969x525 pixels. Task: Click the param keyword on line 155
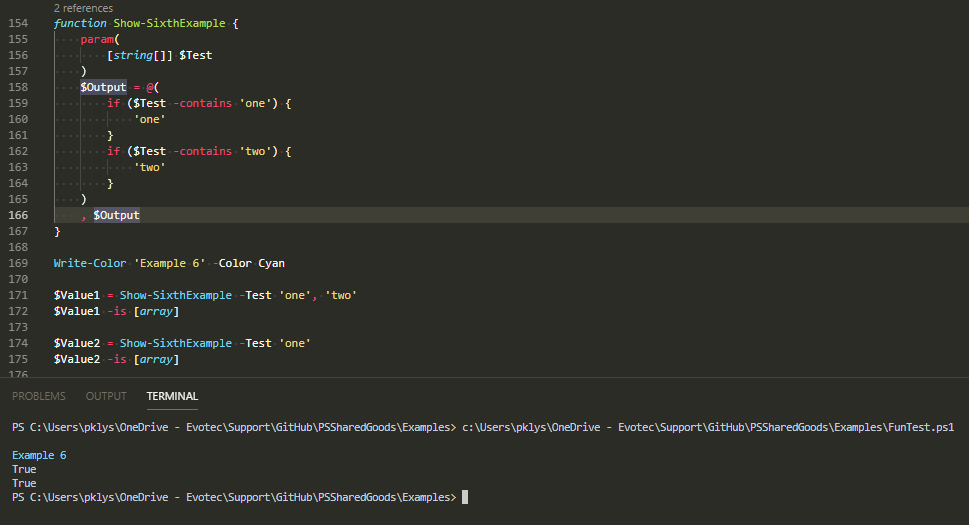(x=97, y=39)
